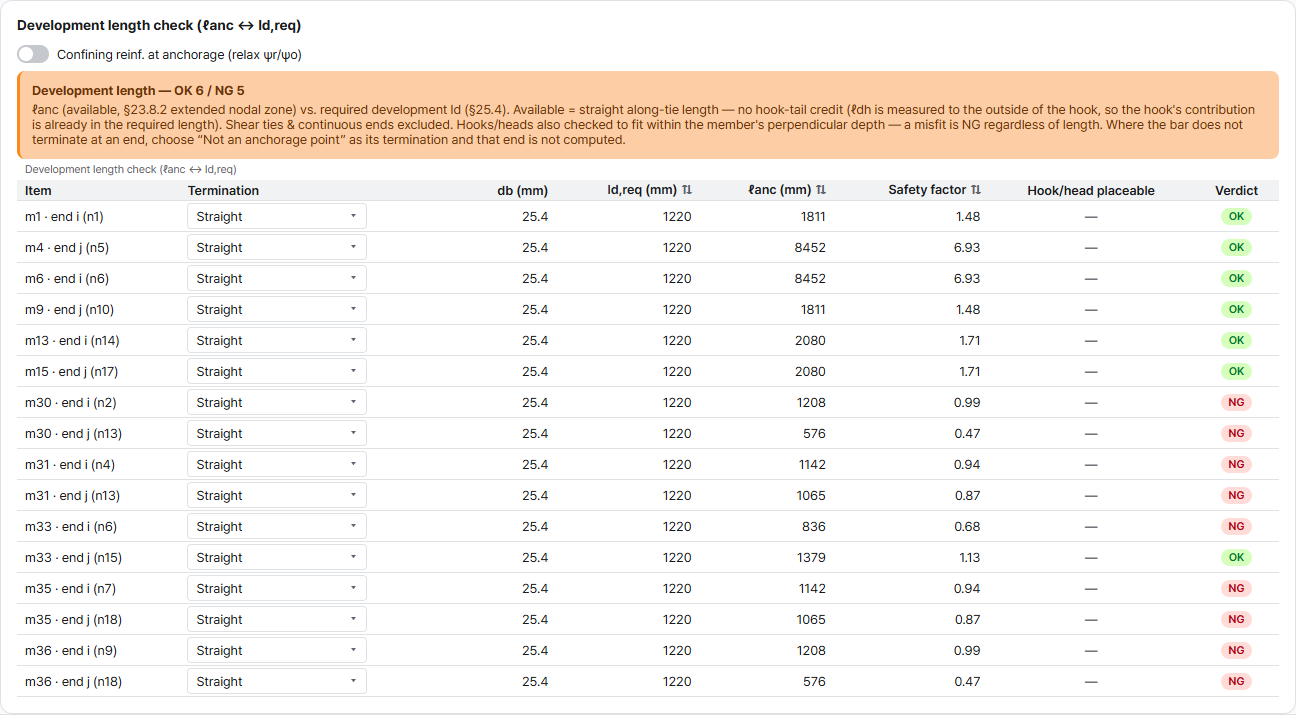Click ld,req value 1220 for m15 · end j (n17)

click(677, 371)
